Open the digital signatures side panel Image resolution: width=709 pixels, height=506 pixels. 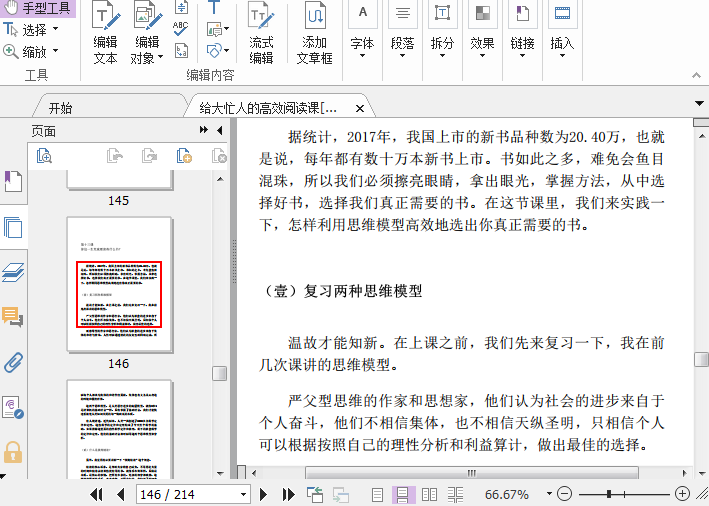tap(13, 407)
